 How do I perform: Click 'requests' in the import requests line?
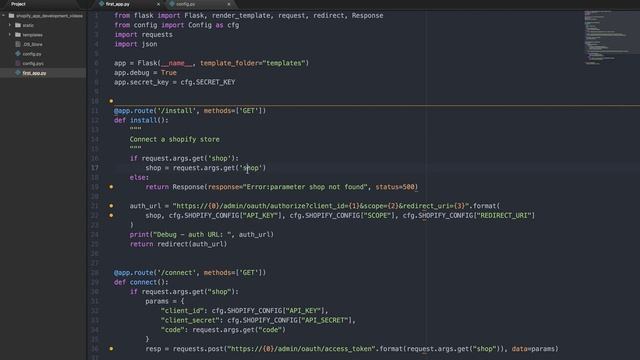point(157,35)
